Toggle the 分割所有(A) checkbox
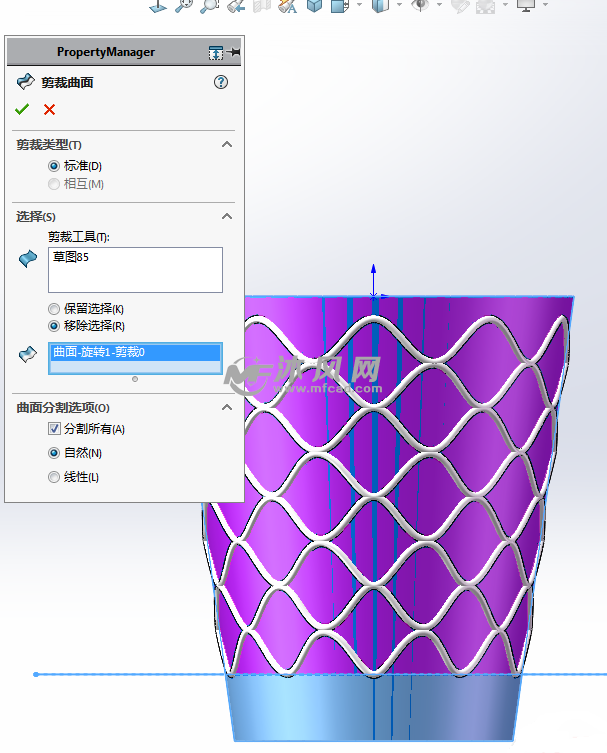The width and height of the screenshot is (607, 753). (54, 428)
